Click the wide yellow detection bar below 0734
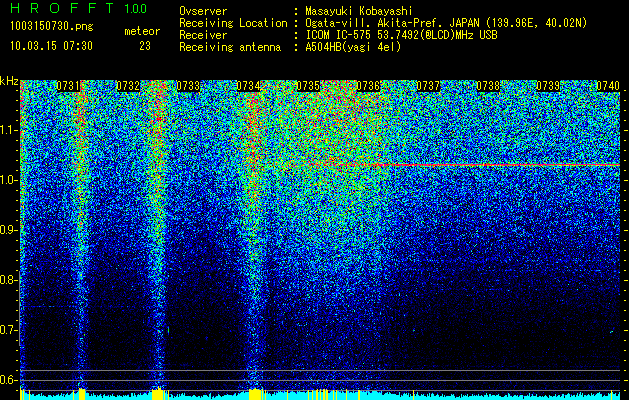The image size is (629, 400). coord(255,394)
